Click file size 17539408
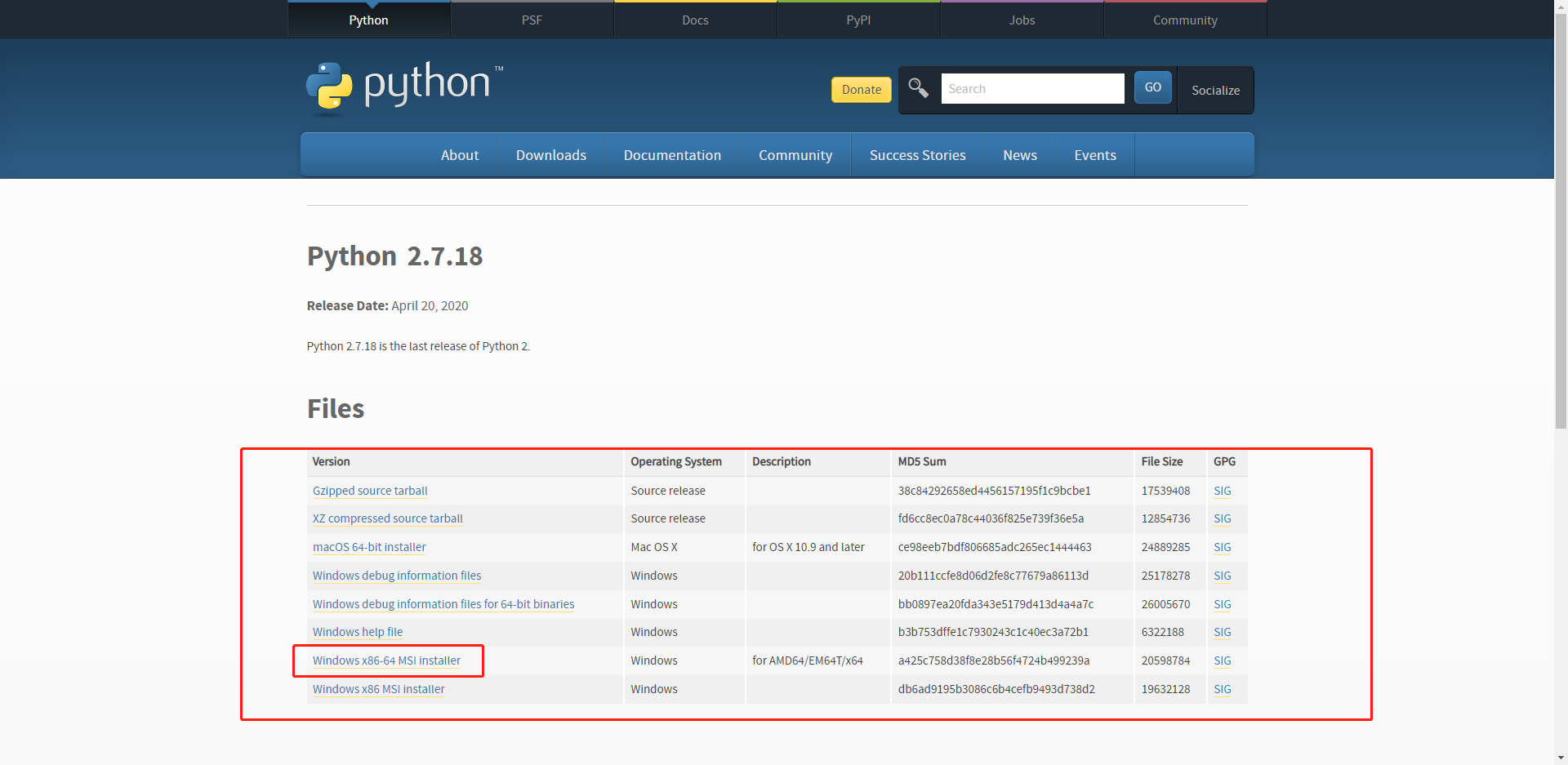Image resolution: width=1568 pixels, height=765 pixels. (1165, 491)
